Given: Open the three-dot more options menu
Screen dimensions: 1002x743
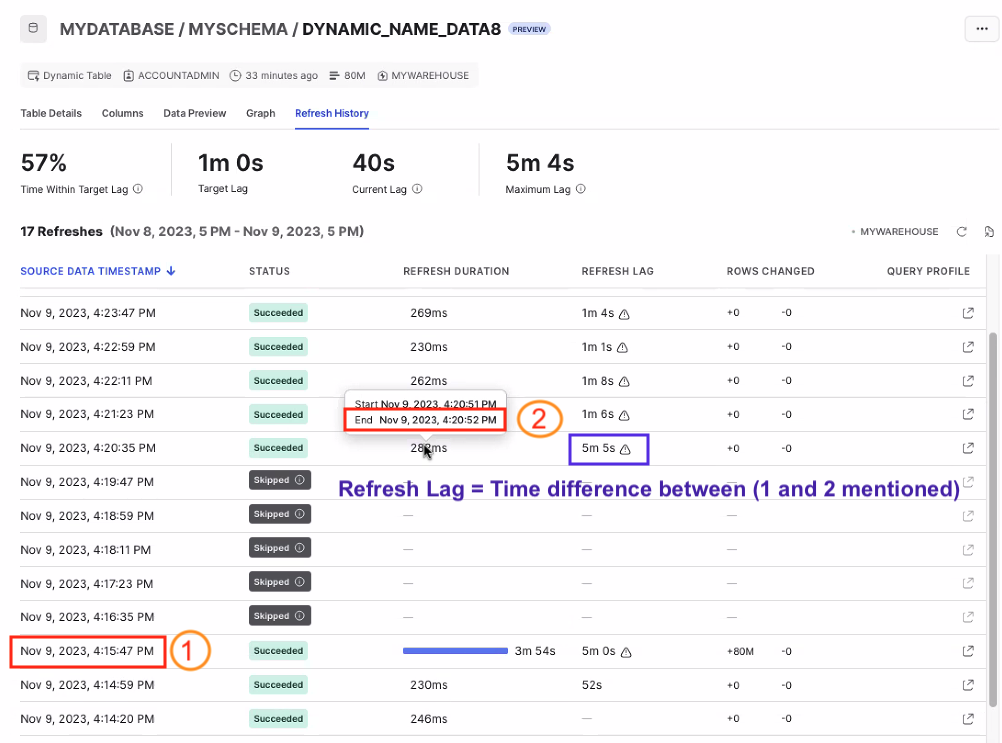Looking at the screenshot, I should [x=981, y=29].
